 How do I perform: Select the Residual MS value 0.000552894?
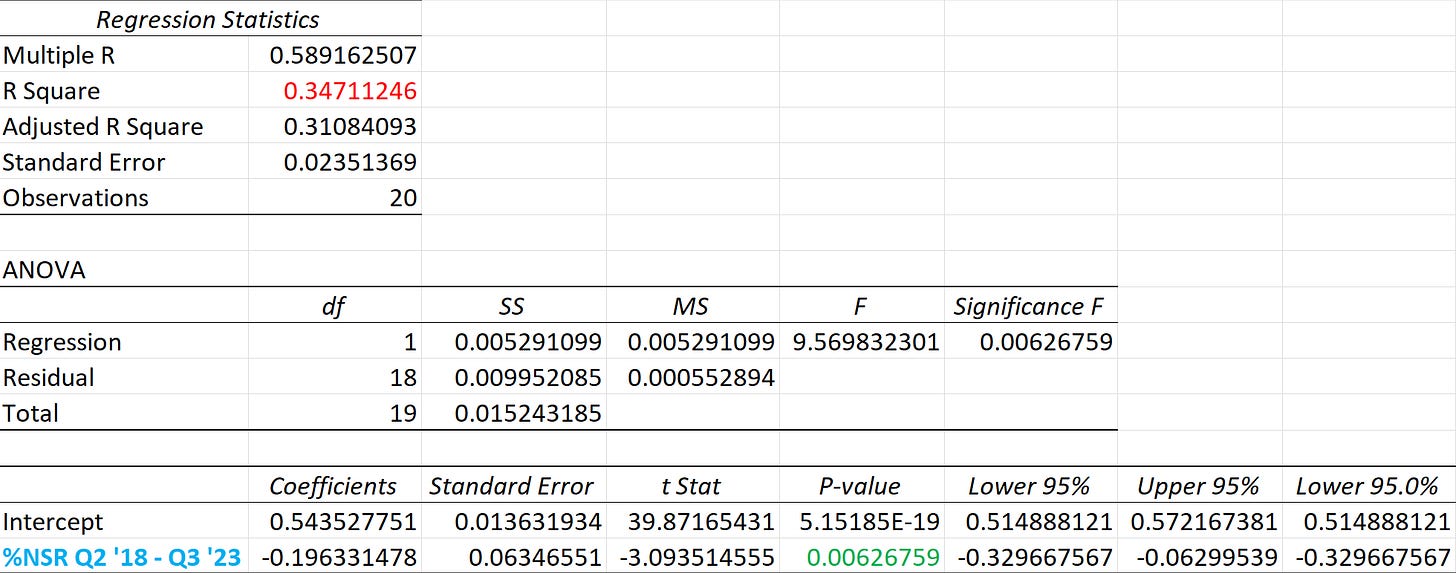coord(701,378)
